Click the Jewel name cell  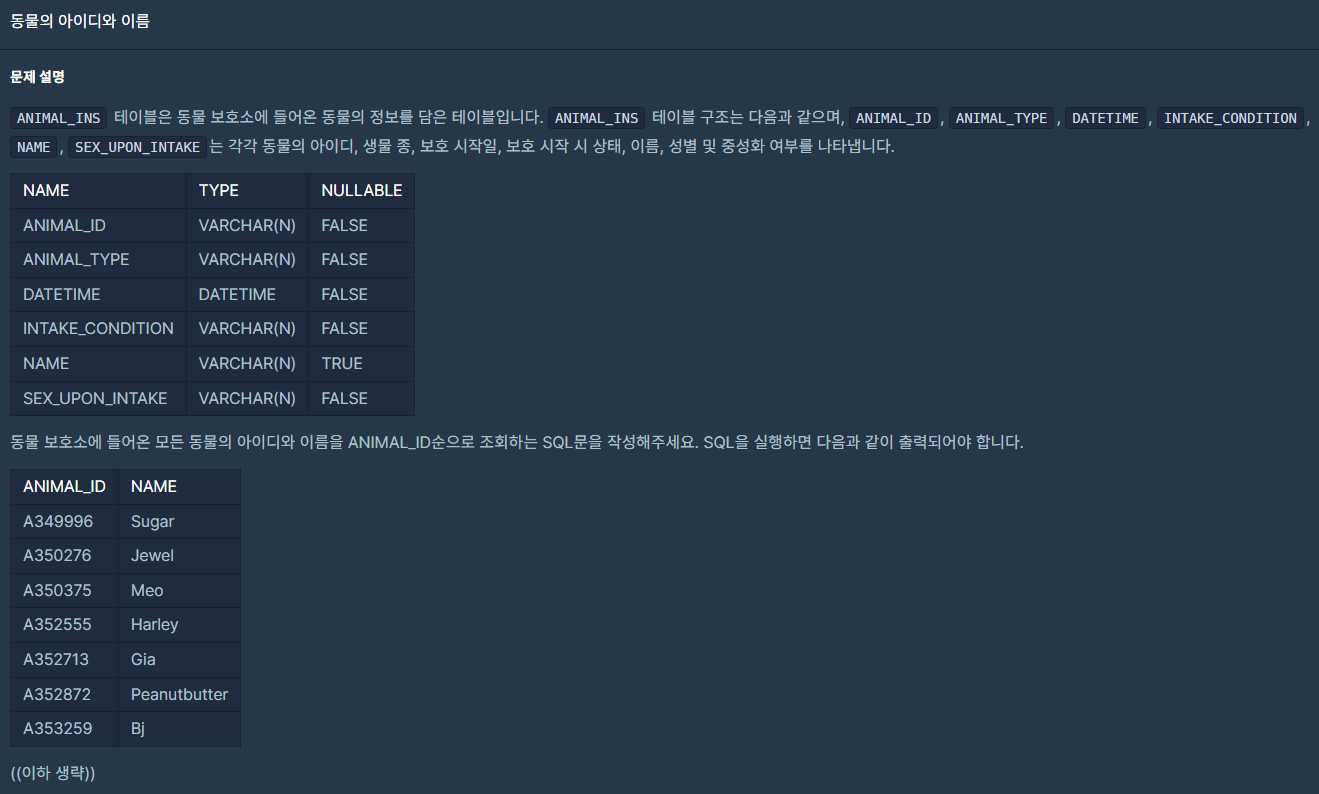pyautogui.click(x=152, y=555)
